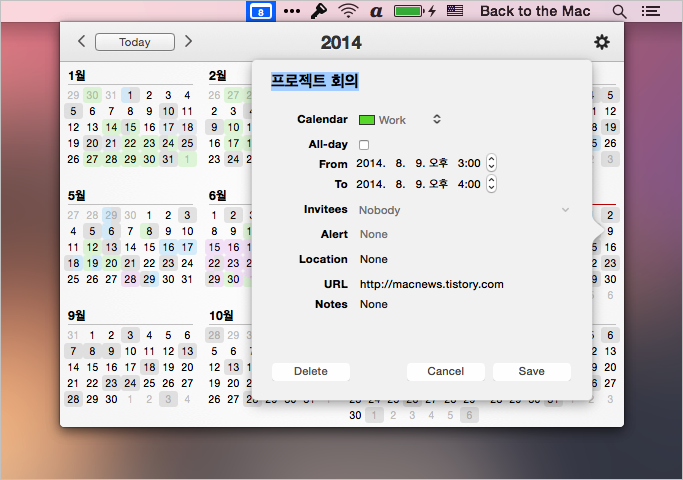Select the From year 2014 field
Image resolution: width=683 pixels, height=480 pixels.
point(371,163)
